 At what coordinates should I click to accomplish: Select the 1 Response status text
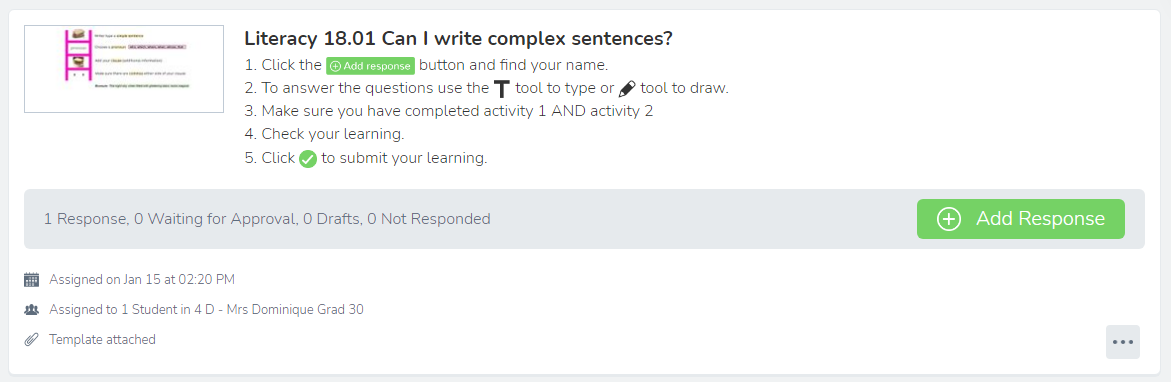click(85, 219)
